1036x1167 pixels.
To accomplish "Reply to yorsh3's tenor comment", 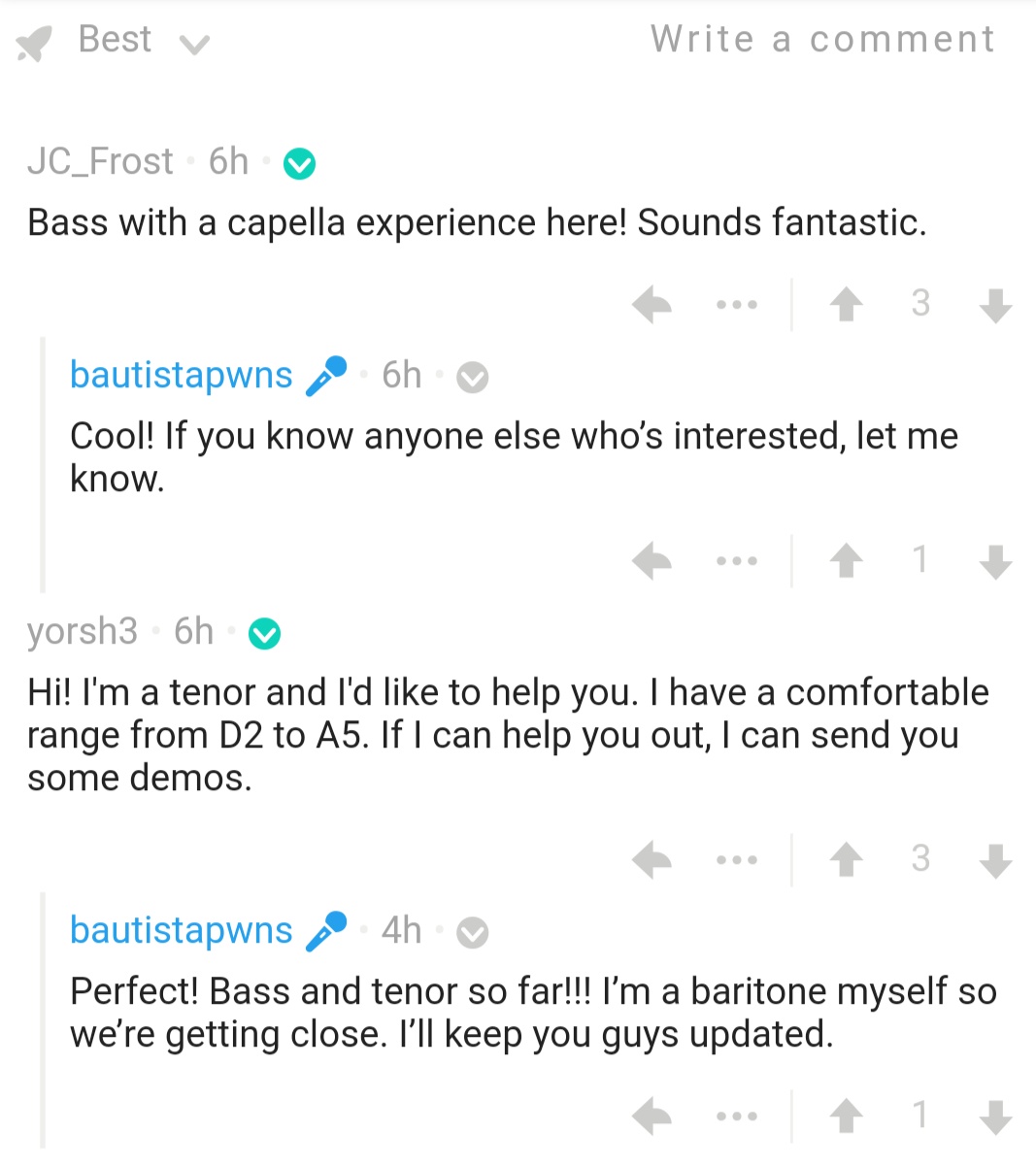I will click(x=652, y=860).
